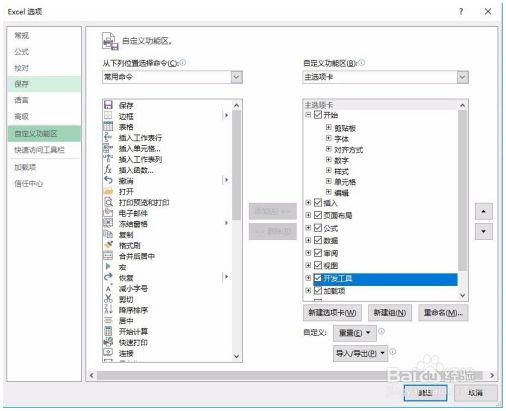Move selected tab down with arrow button
This screenshot has height=411, width=506.
484,231
